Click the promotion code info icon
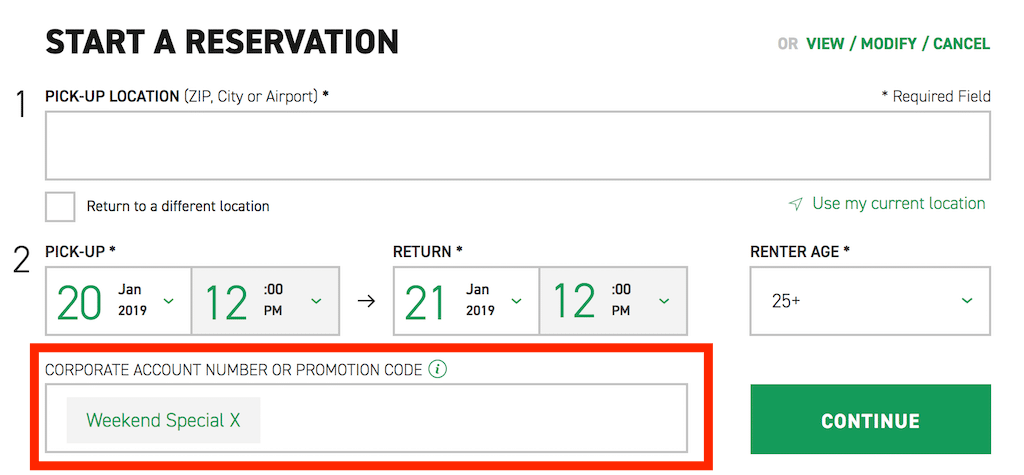This screenshot has height=475, width=1024. 438,370
